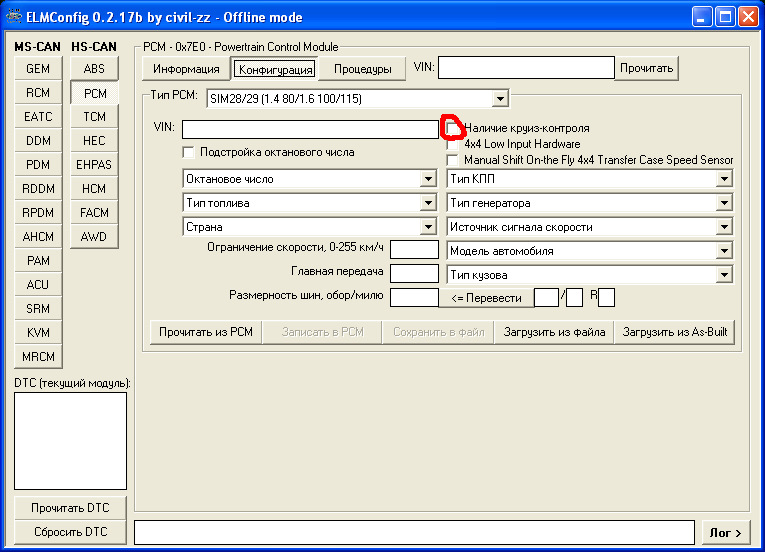
Task: Click the ELMConfig title bar icon
Action: [14, 17]
